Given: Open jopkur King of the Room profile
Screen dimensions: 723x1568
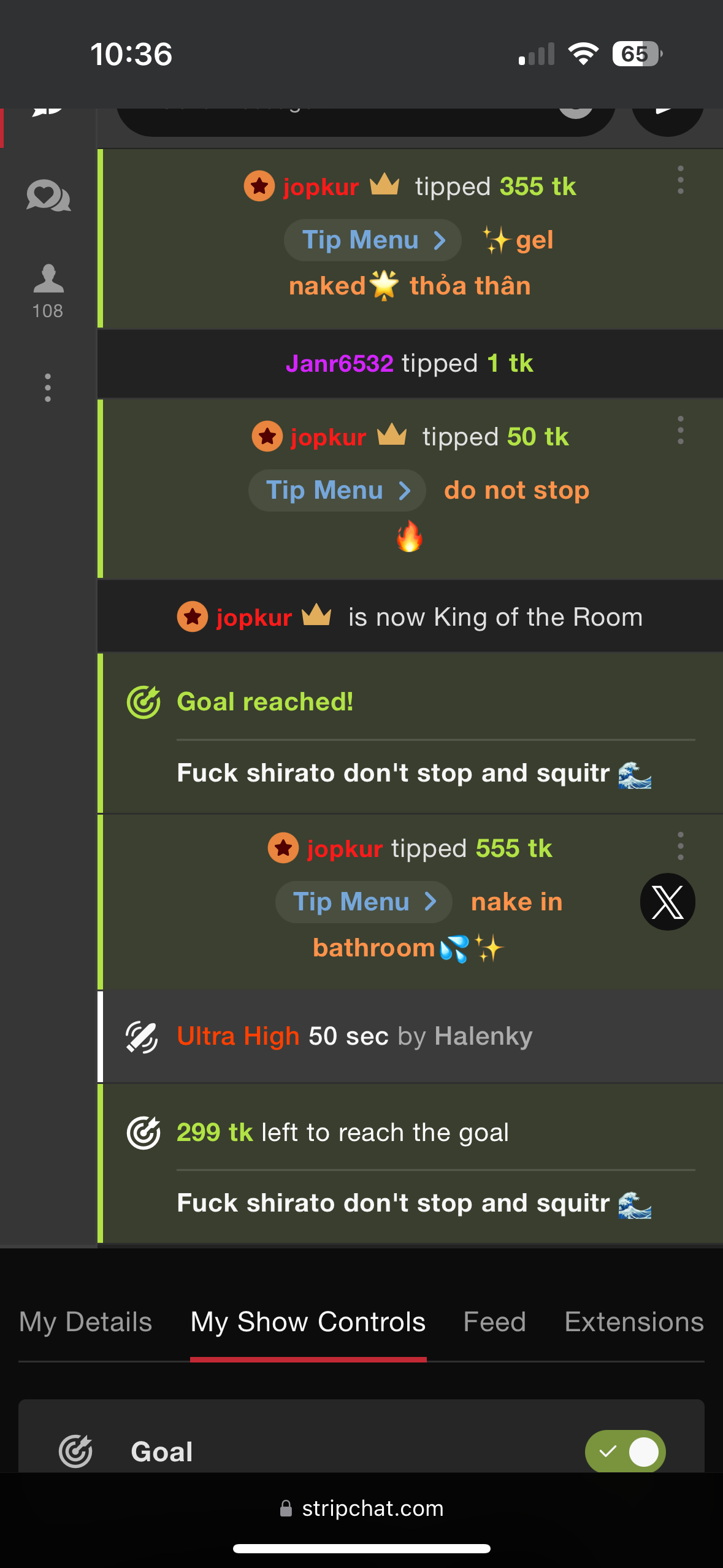Looking at the screenshot, I should tap(254, 617).
